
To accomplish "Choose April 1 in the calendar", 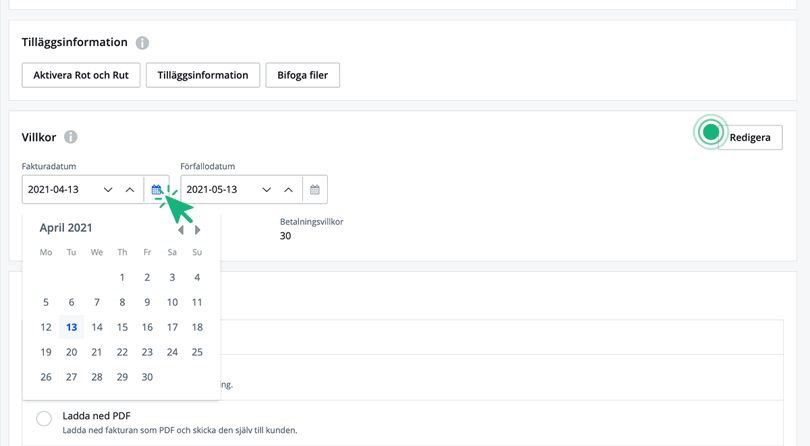I will (x=122, y=277).
